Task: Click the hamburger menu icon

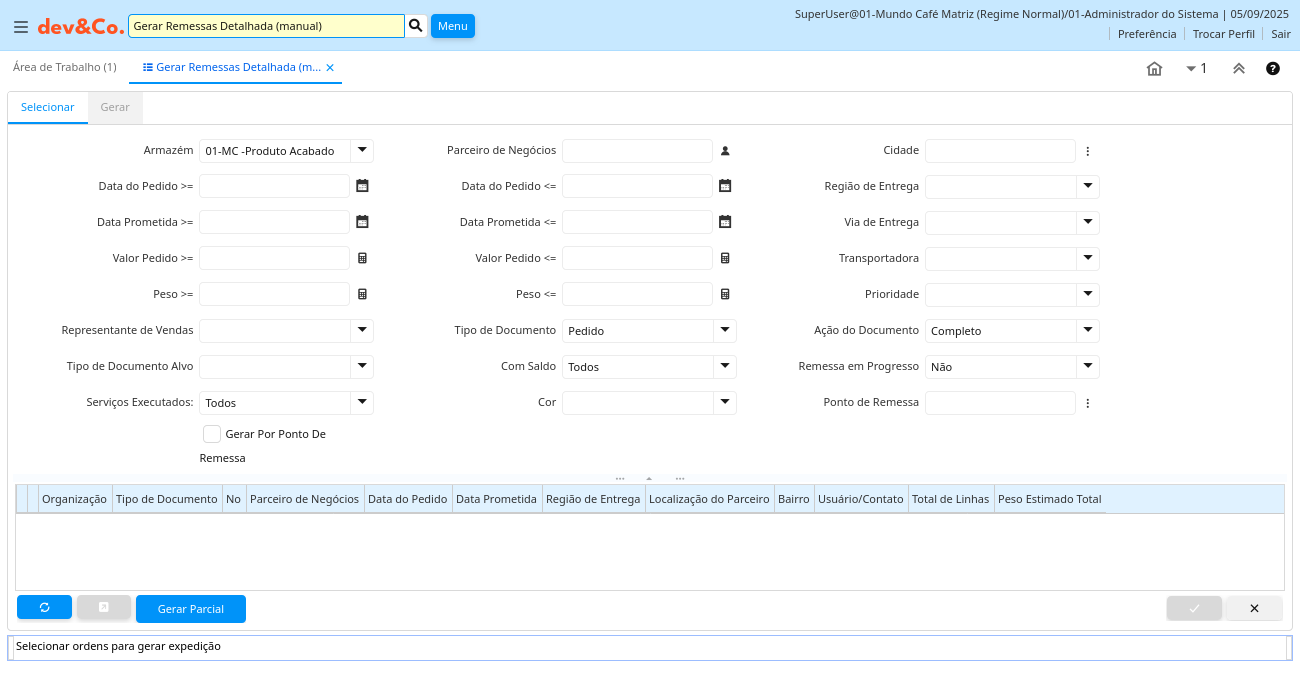Action: click(x=20, y=27)
